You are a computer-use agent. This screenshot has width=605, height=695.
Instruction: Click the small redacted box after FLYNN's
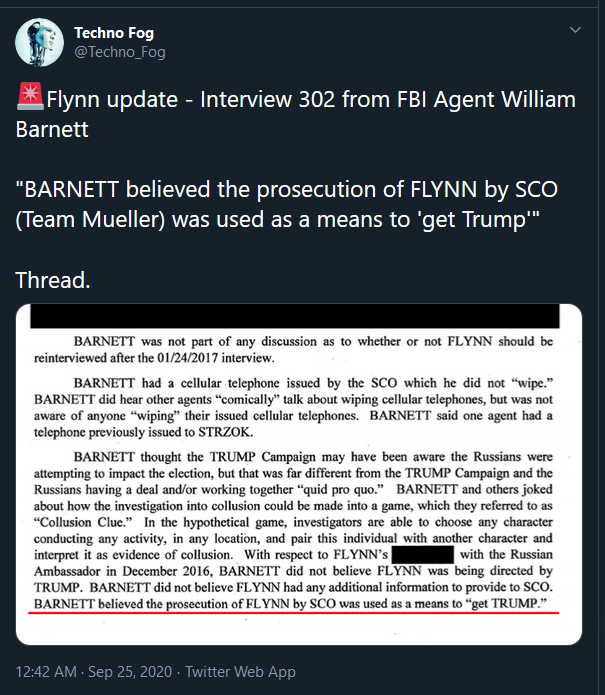click(423, 555)
